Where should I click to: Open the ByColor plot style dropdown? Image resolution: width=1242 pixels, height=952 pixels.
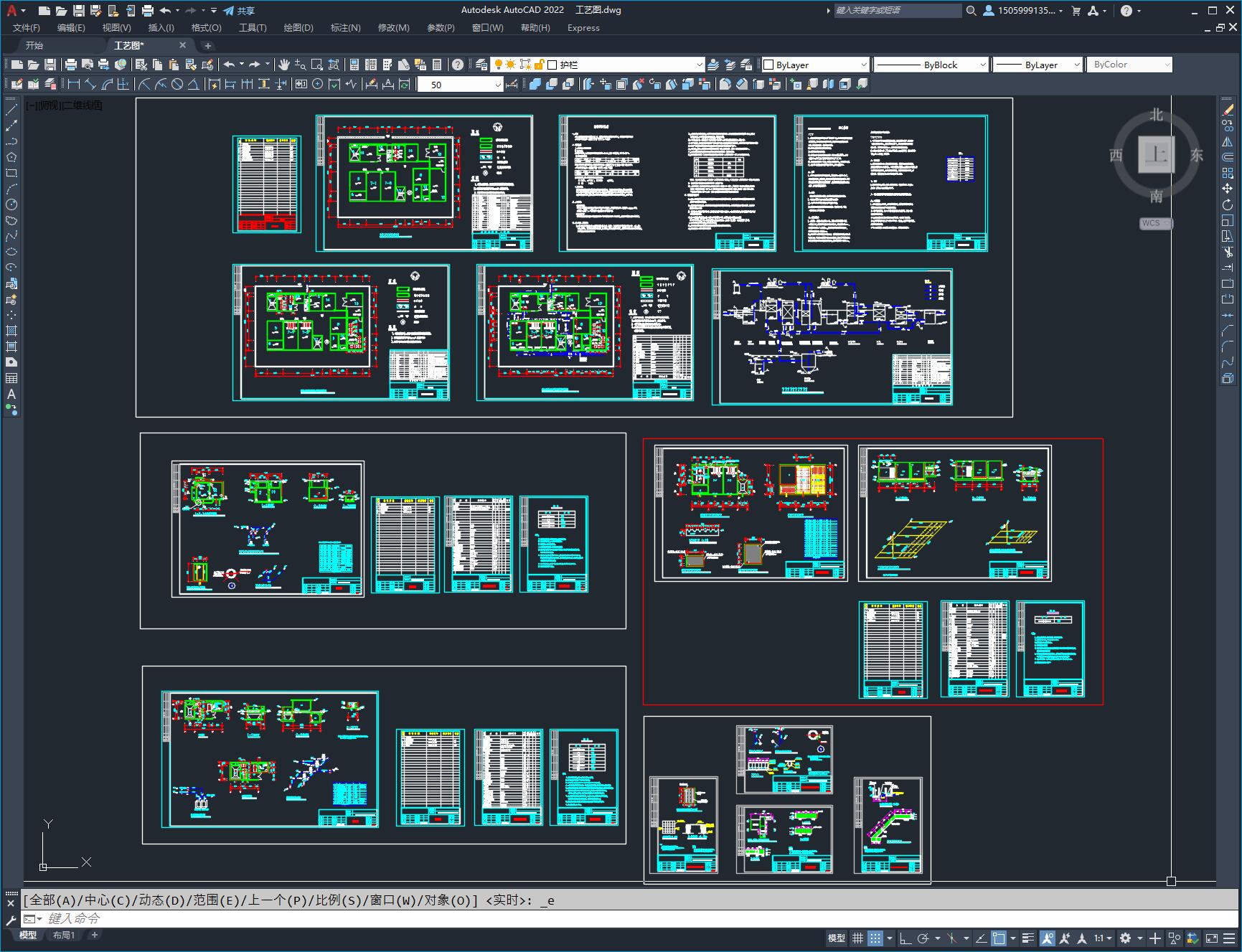click(1129, 65)
